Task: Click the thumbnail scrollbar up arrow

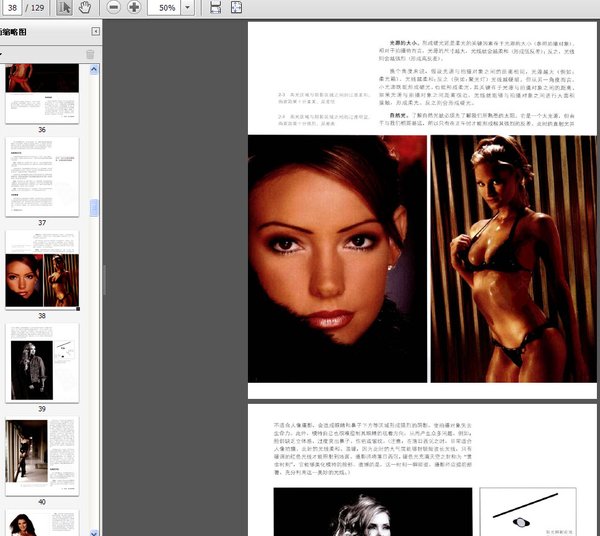Action: (x=95, y=71)
